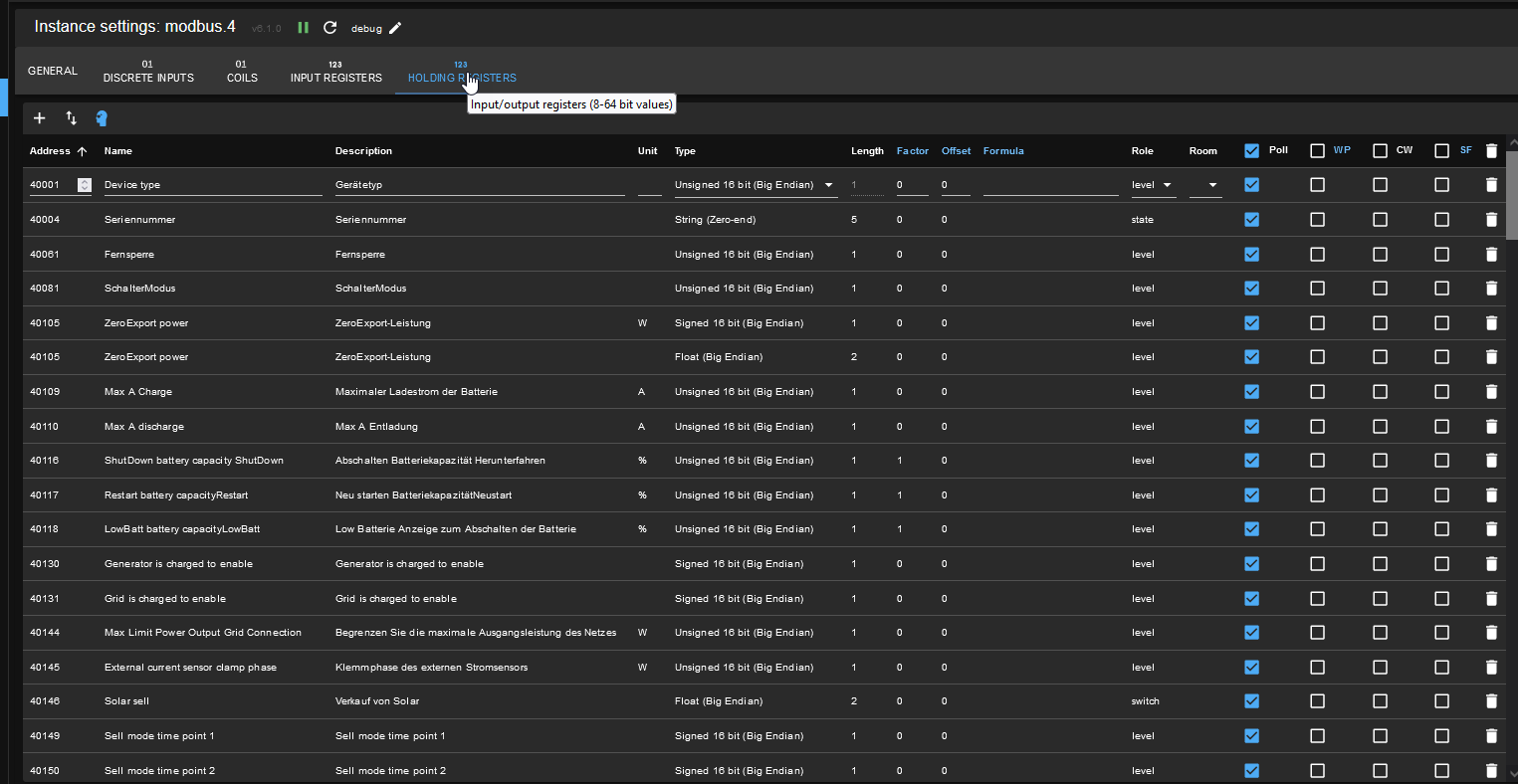The image size is (1518, 784).
Task: Edit the debug log level
Action: (395, 28)
